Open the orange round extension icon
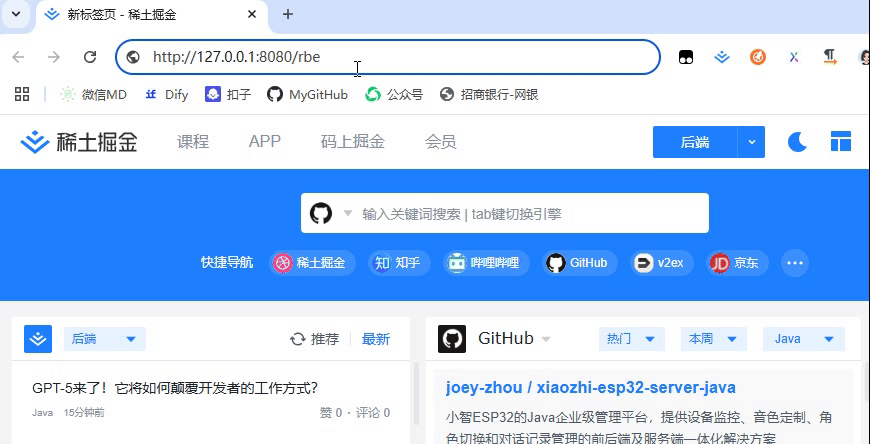 (758, 57)
